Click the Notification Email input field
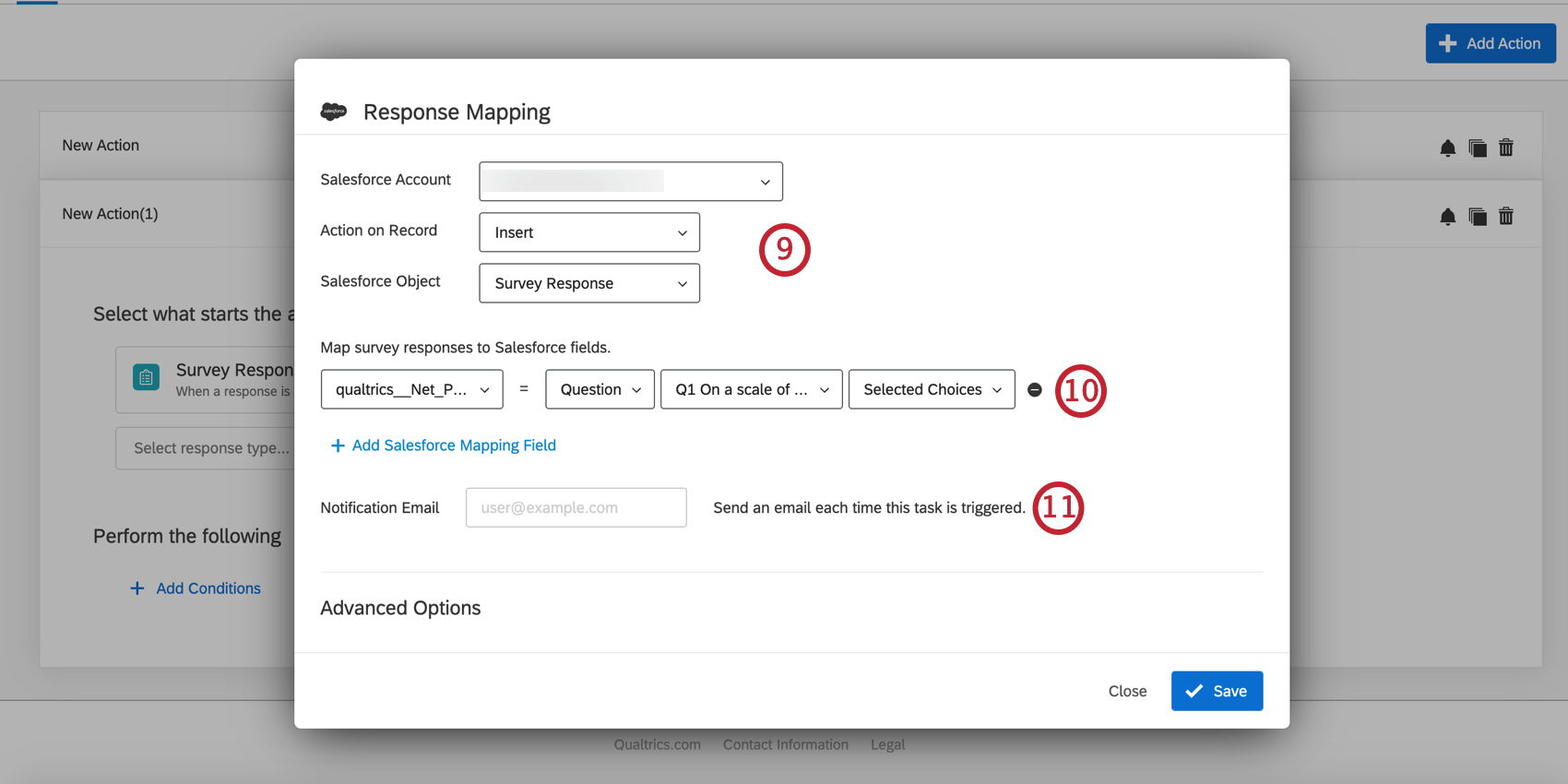This screenshot has width=1568, height=784. [576, 507]
